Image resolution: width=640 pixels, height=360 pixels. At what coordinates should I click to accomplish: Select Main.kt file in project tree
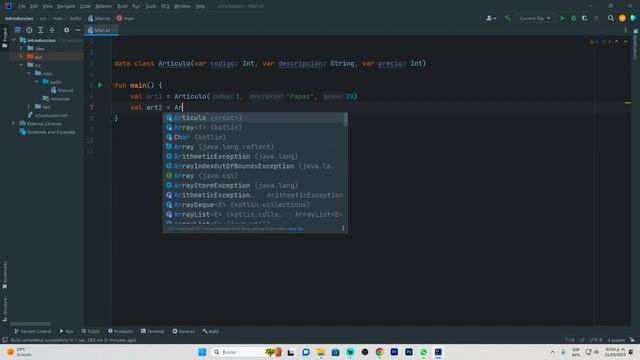[62, 90]
